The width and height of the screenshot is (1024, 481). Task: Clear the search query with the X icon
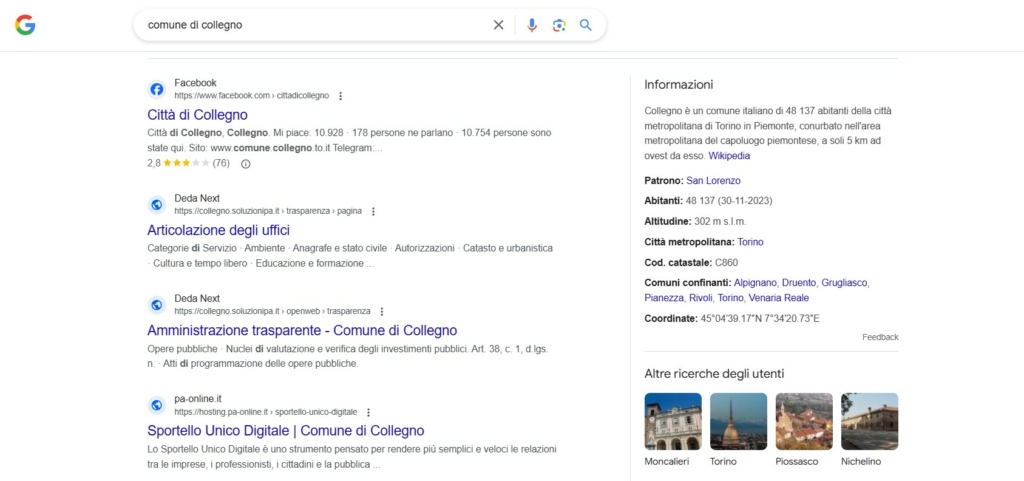pos(498,25)
